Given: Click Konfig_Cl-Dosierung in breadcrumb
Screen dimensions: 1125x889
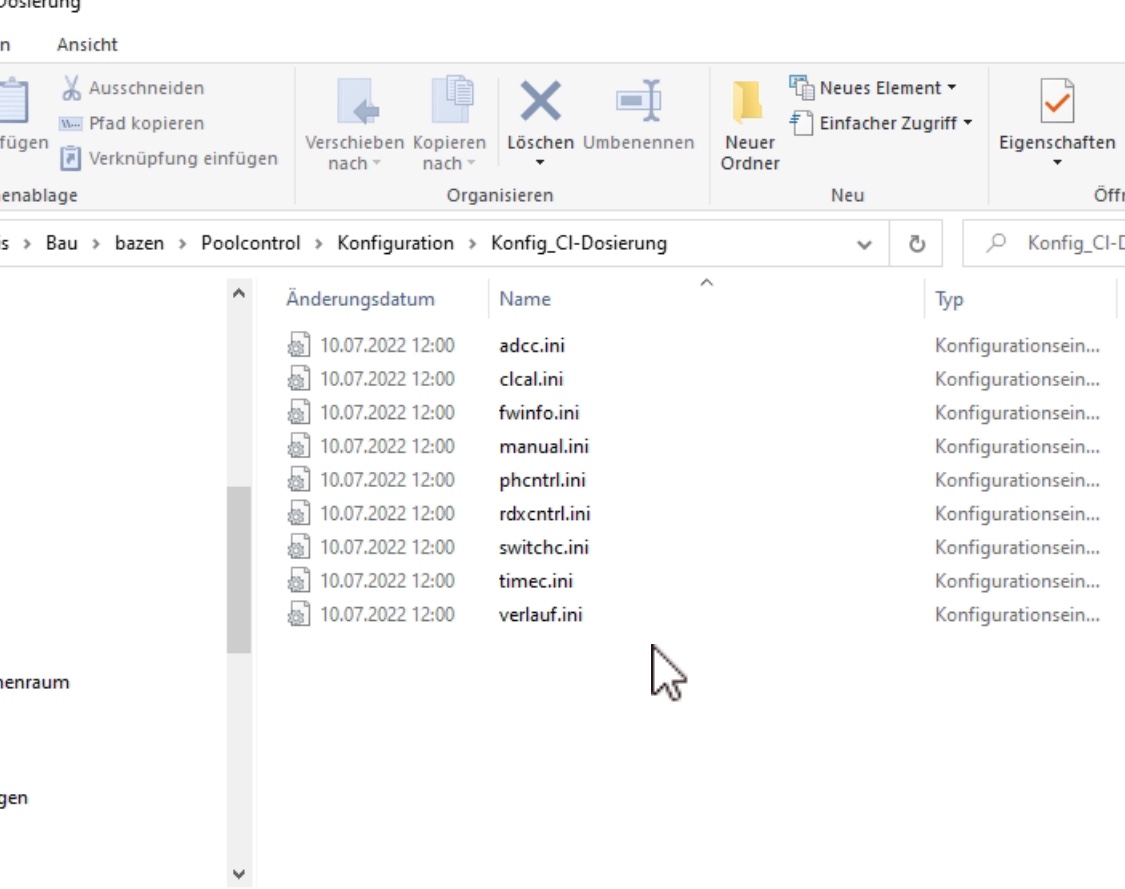Looking at the screenshot, I should click(x=579, y=243).
